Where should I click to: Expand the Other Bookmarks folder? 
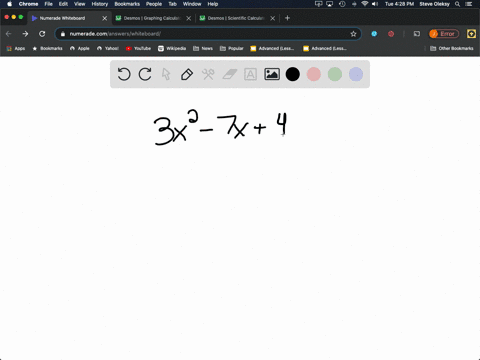452,48
